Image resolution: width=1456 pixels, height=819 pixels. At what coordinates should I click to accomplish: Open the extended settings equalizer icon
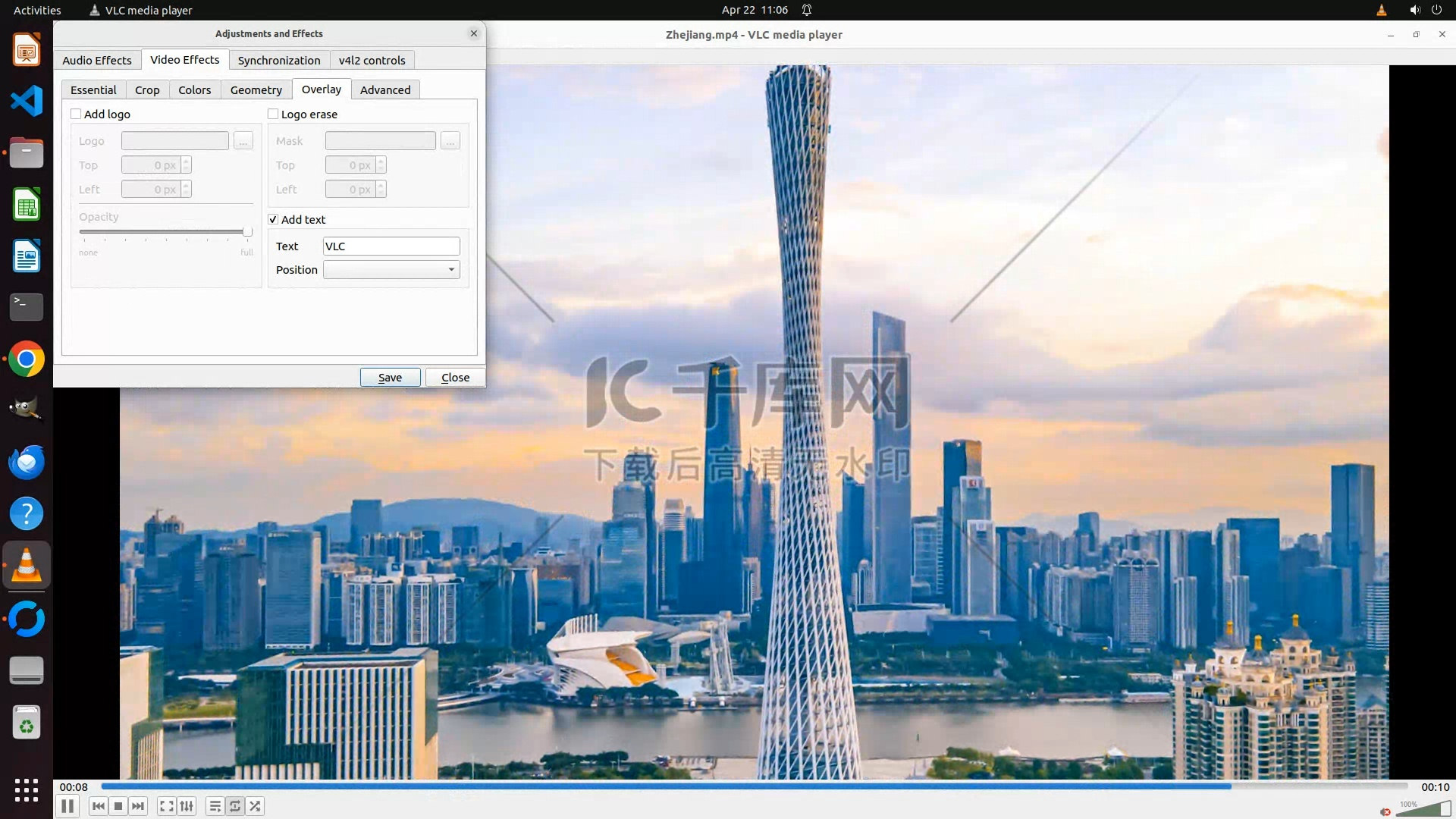[187, 806]
